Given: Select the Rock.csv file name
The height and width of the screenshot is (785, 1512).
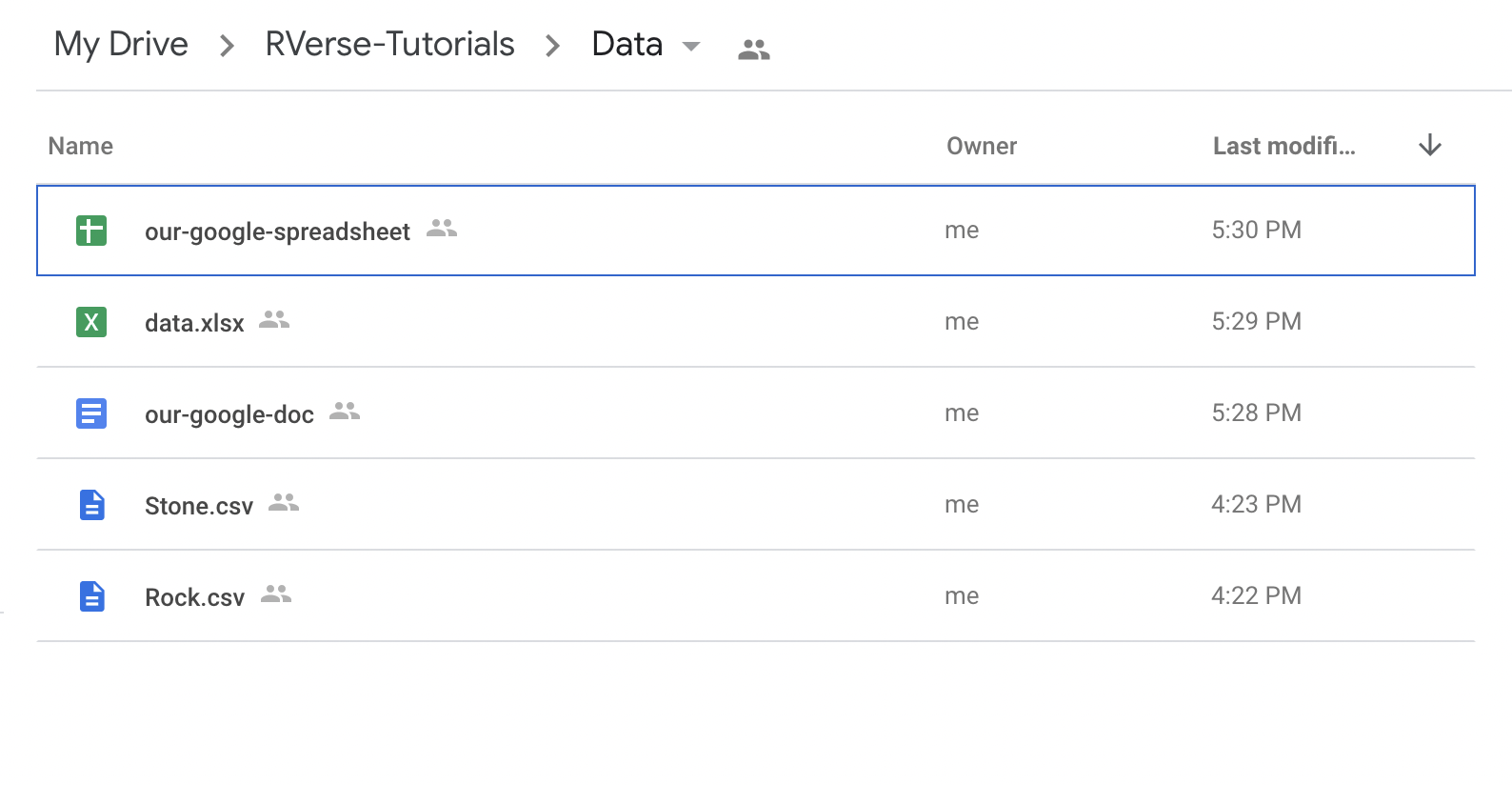Looking at the screenshot, I should click(194, 597).
